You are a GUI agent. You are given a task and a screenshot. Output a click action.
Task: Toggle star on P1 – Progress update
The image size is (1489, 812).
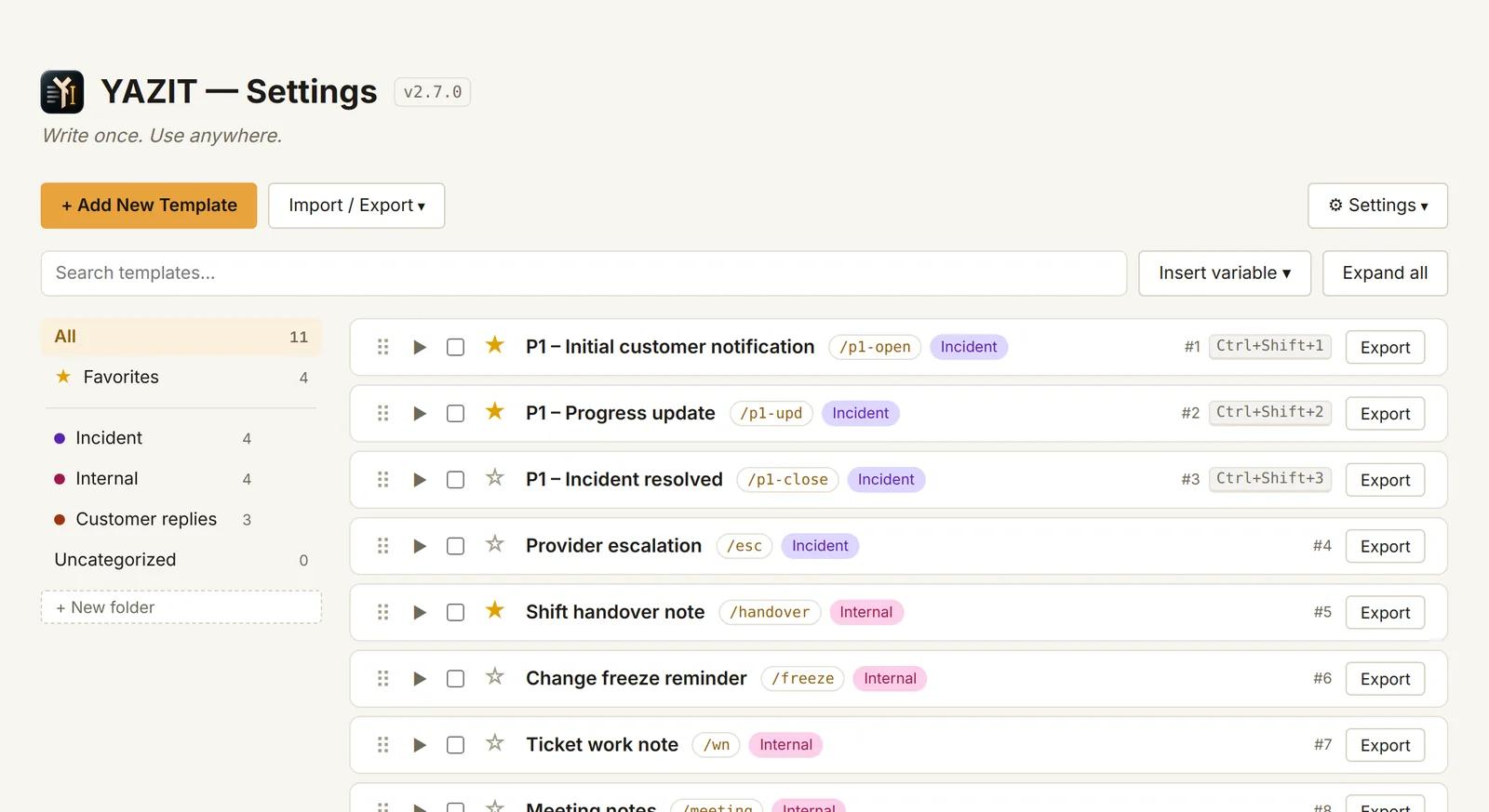click(x=495, y=412)
